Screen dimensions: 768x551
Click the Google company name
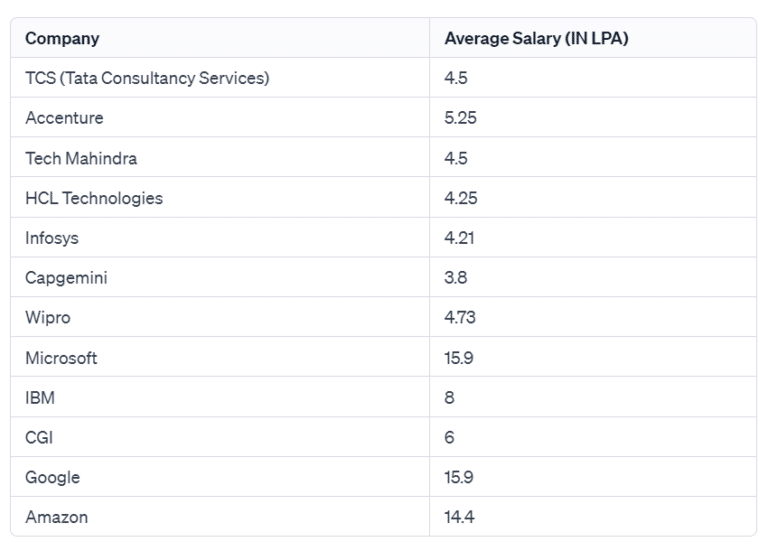(52, 478)
